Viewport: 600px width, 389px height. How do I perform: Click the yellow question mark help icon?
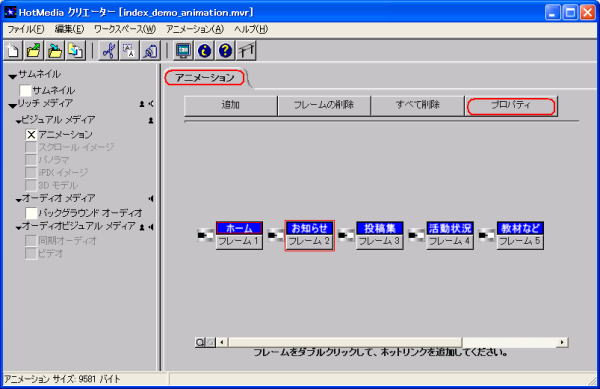tap(225, 50)
